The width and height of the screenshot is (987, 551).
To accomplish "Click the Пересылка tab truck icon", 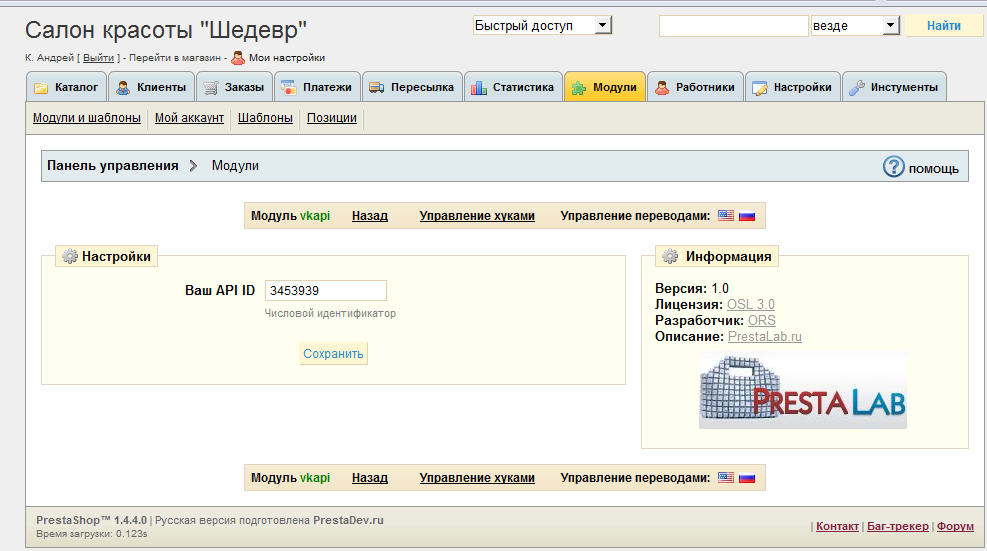I will (x=376, y=88).
